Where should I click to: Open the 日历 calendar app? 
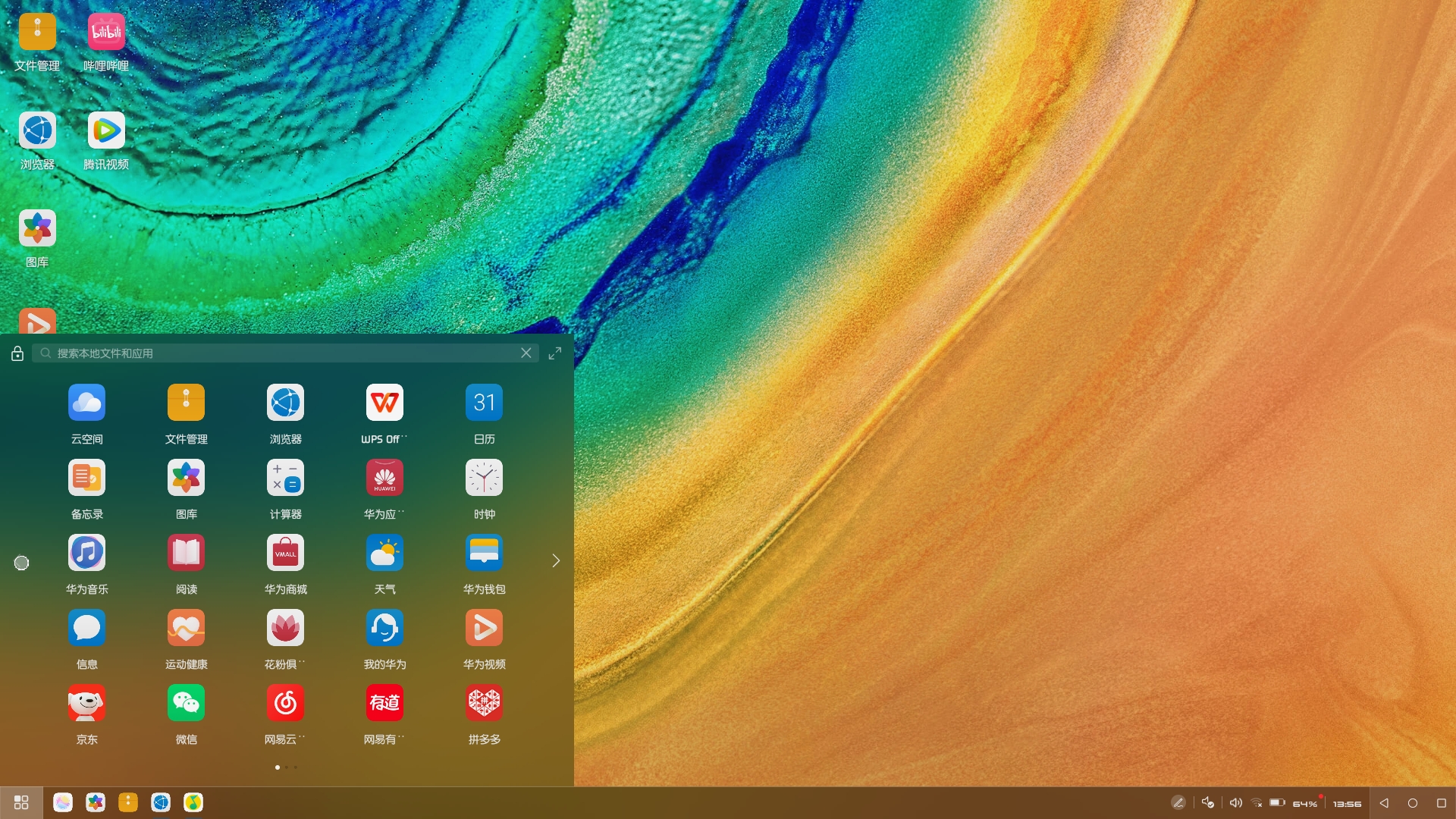pyautogui.click(x=484, y=403)
